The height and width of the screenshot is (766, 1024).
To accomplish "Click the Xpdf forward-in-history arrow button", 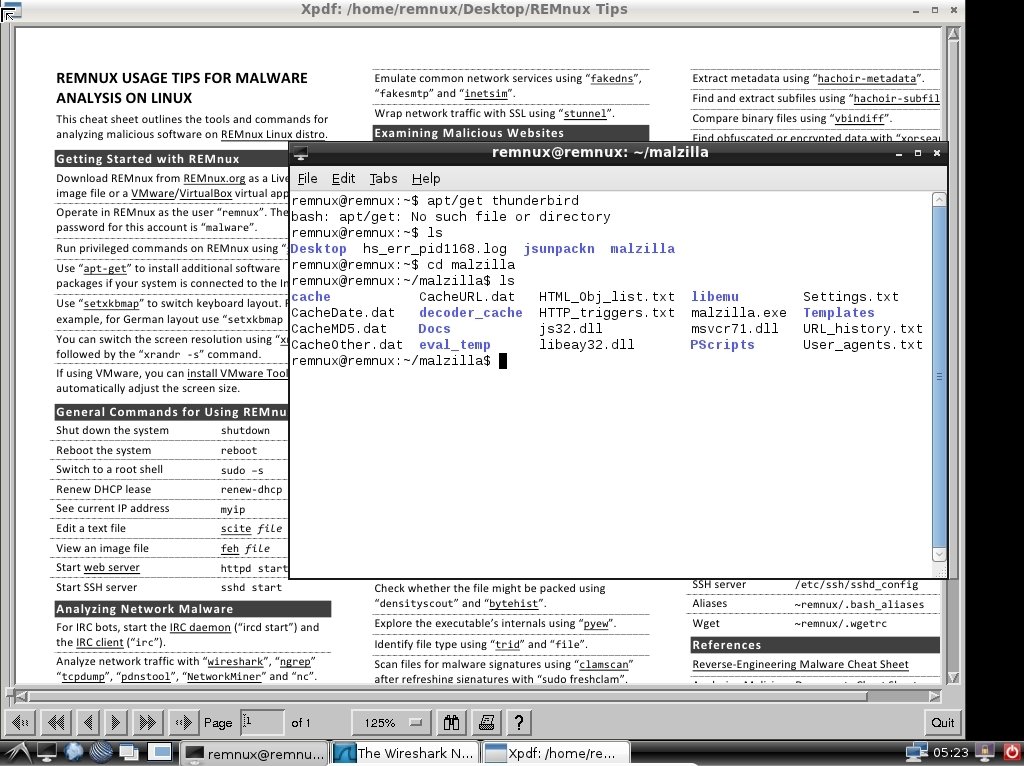I will (183, 722).
